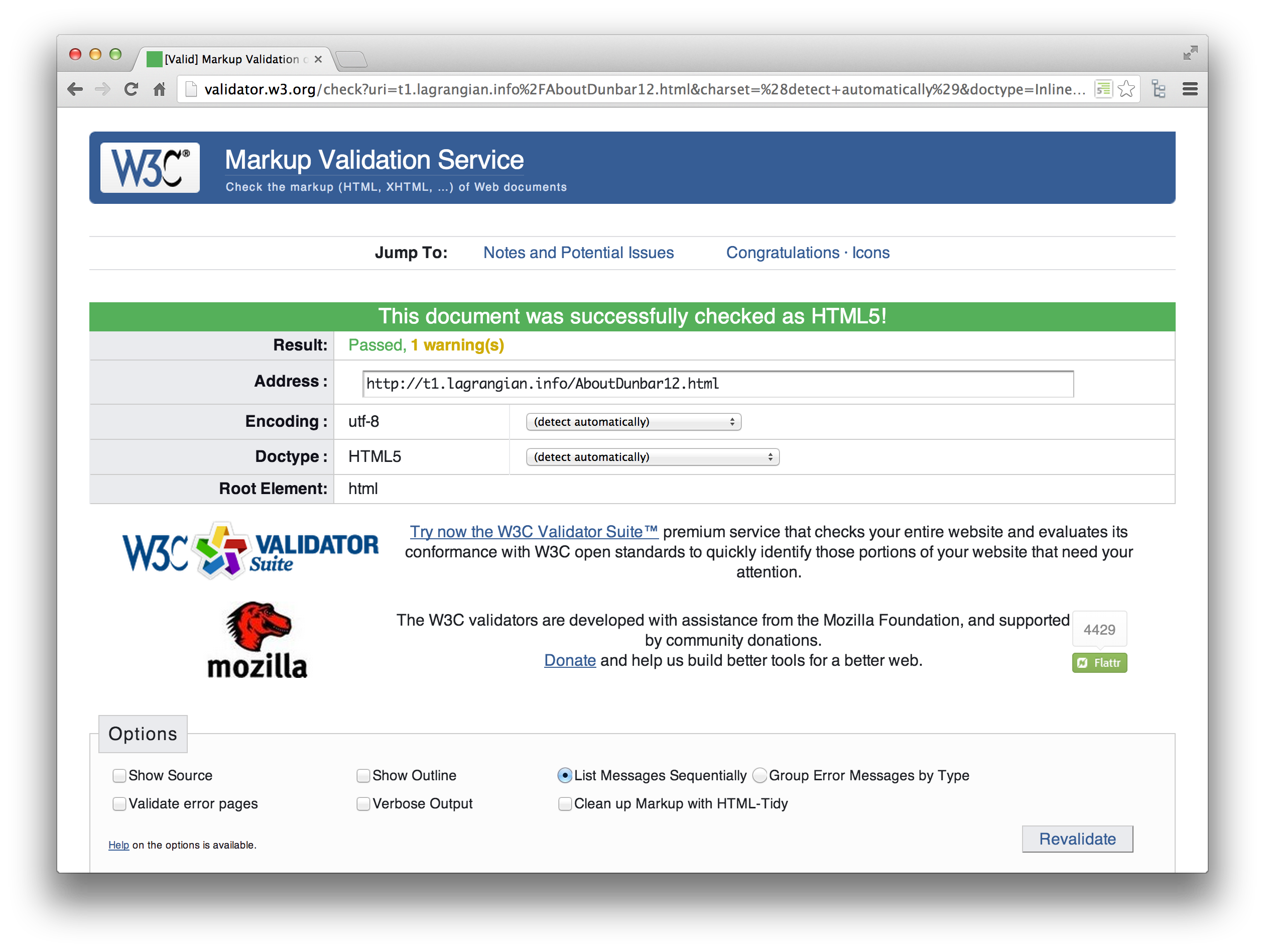Tick Clean up Markup with HTML-Tidy
Viewport: 1265px width, 952px height.
point(564,803)
